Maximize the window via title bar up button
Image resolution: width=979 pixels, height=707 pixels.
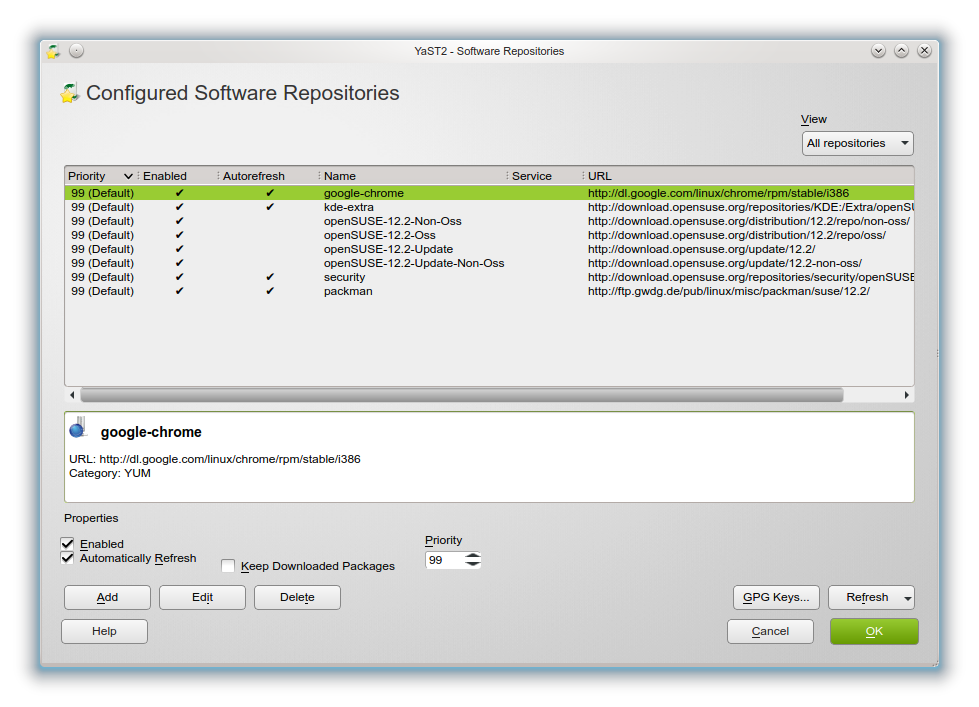tap(901, 51)
